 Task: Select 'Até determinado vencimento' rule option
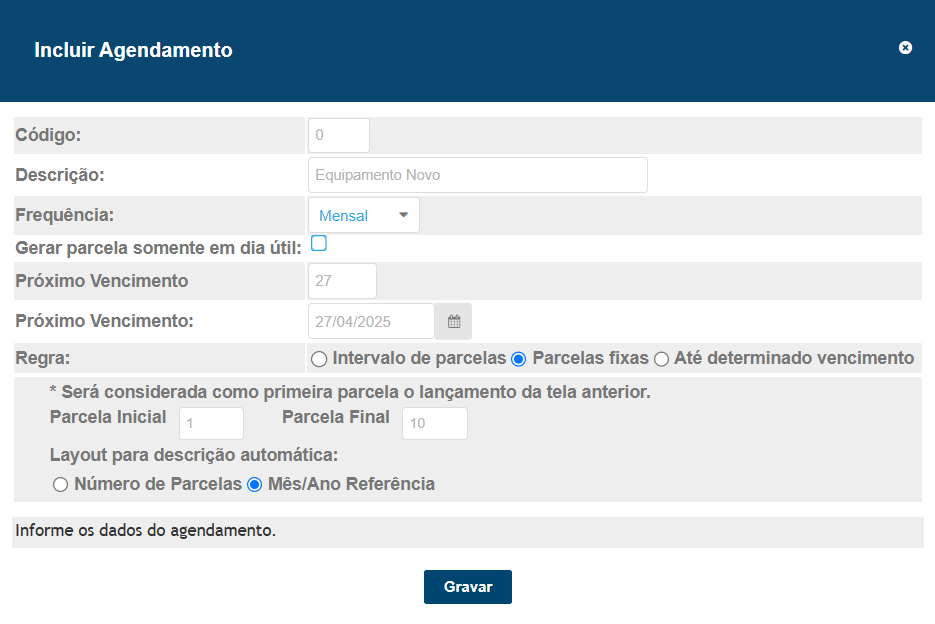point(661,359)
